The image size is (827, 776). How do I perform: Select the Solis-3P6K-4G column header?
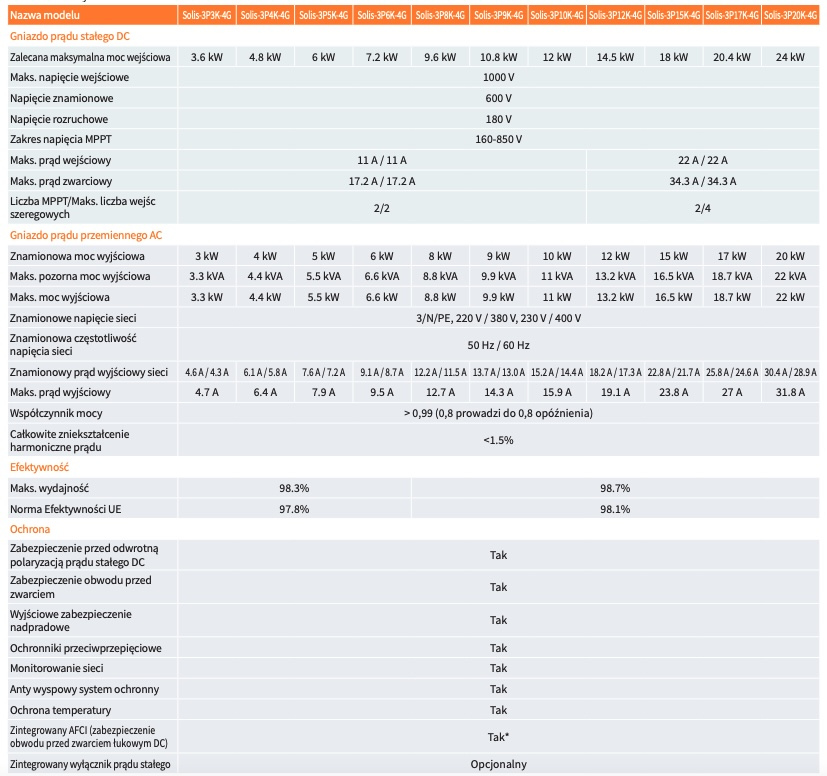point(382,15)
